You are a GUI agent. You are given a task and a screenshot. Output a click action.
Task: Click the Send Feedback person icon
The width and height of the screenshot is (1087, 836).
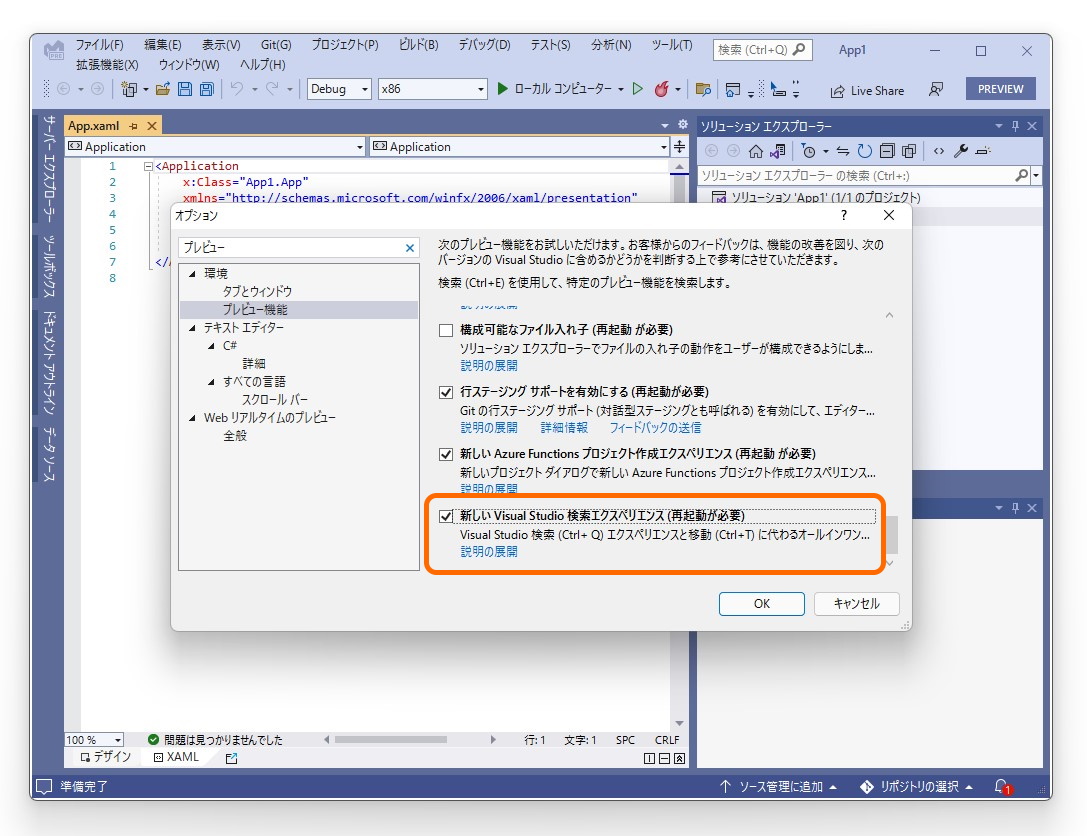(936, 89)
